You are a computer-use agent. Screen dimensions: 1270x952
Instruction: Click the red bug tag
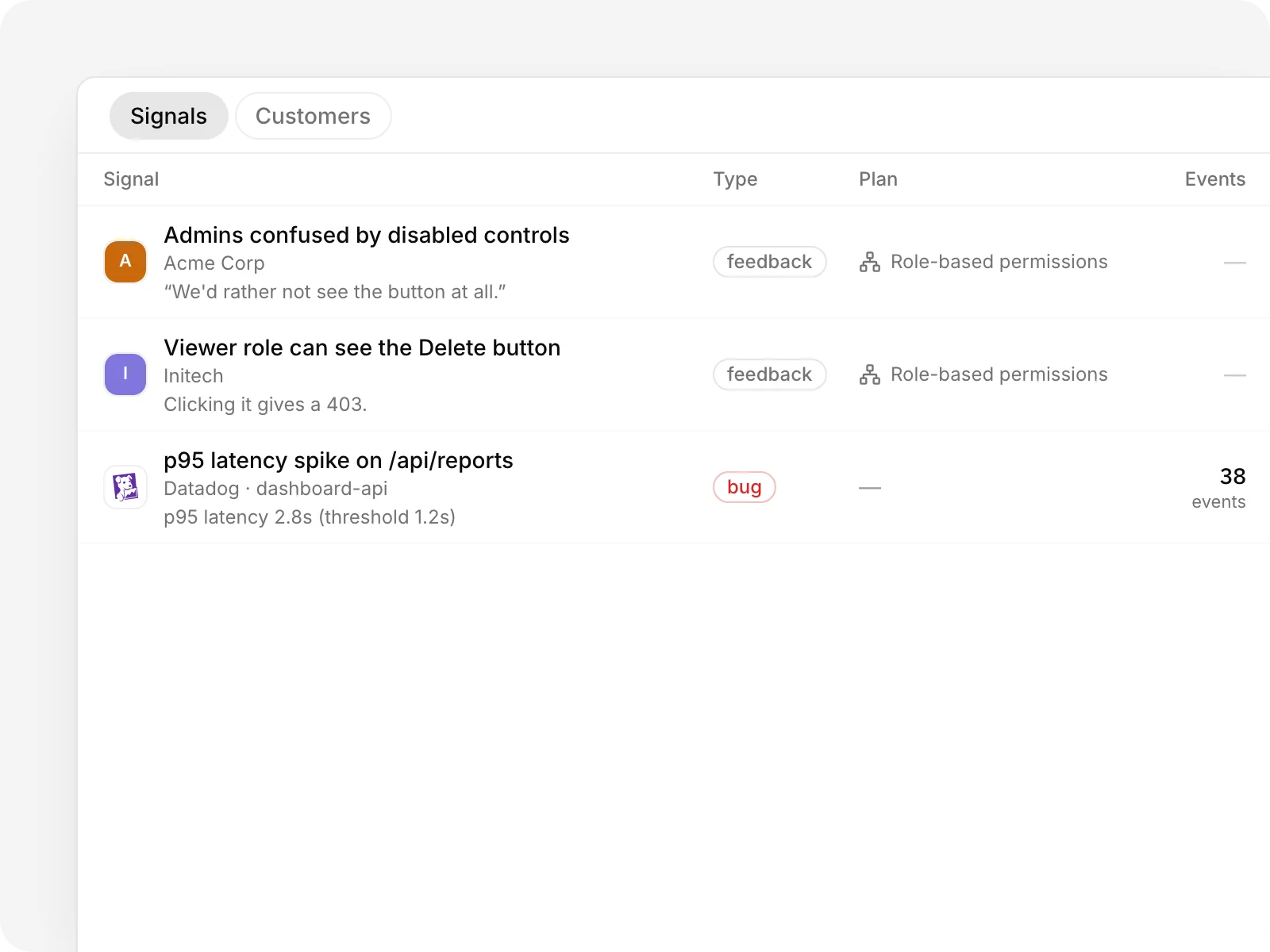pos(744,487)
